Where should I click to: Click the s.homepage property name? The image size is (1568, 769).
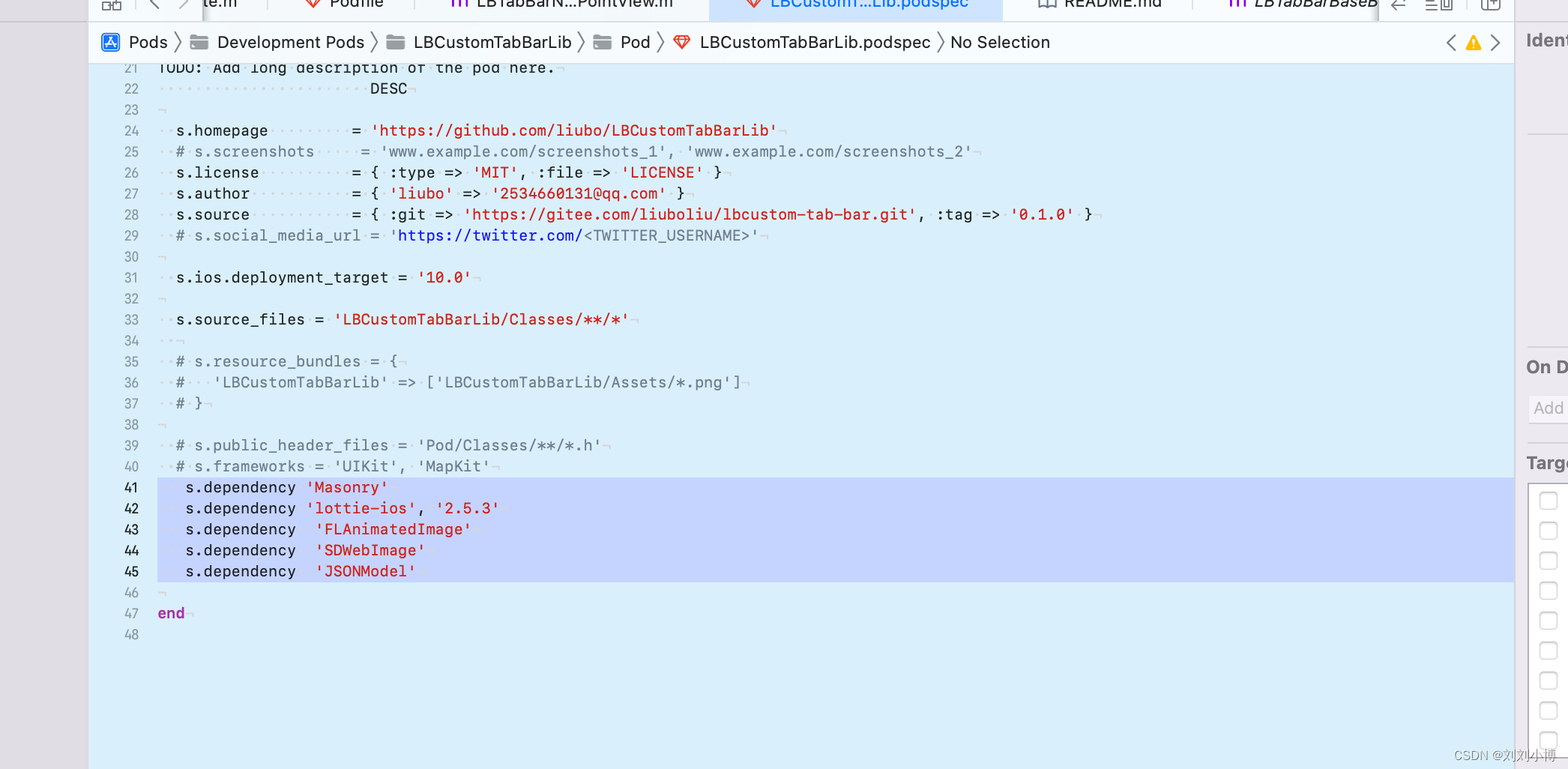(222, 130)
